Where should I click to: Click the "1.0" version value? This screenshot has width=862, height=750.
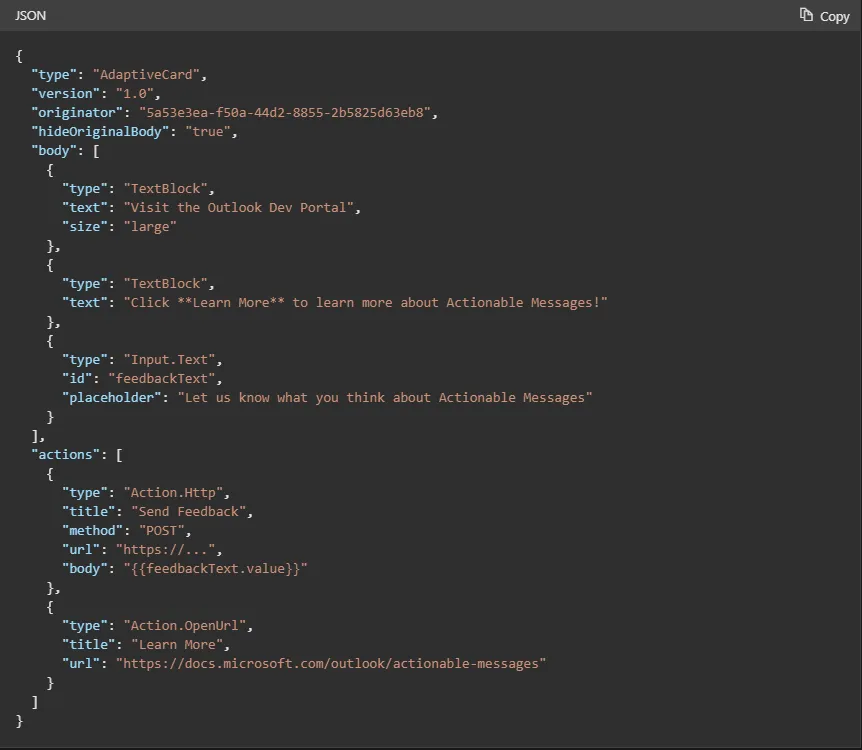tap(134, 94)
